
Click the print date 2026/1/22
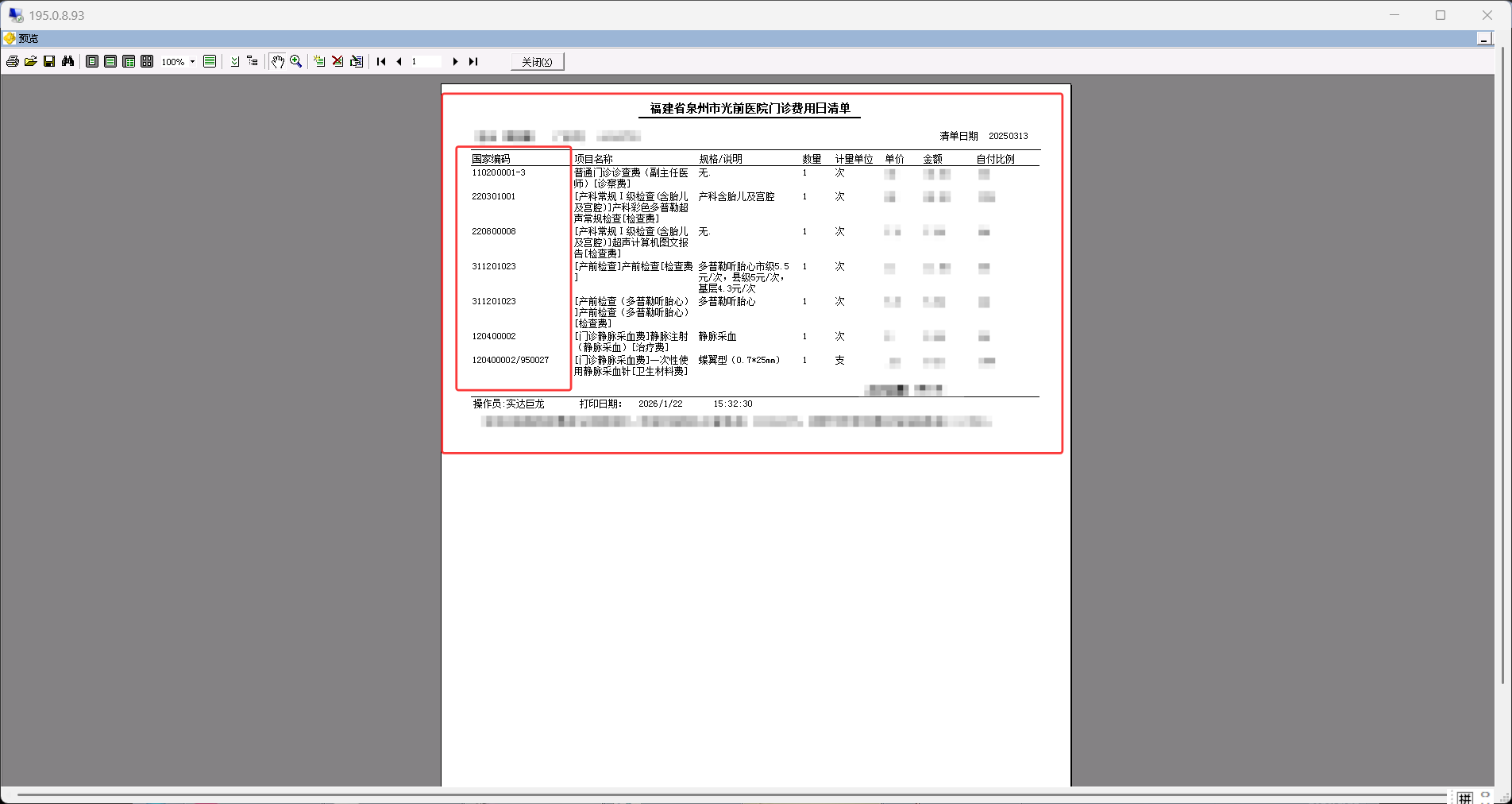(660, 404)
